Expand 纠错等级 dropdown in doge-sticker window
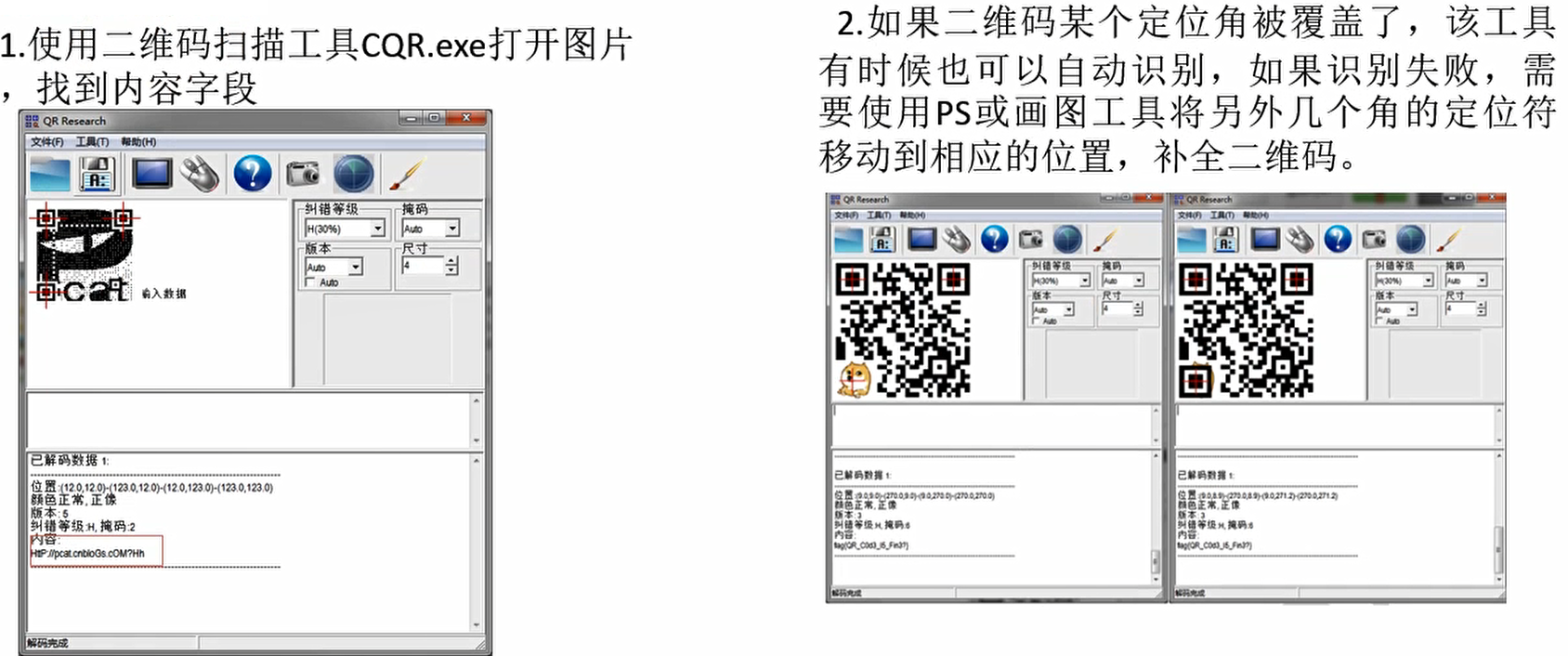The image size is (1568, 656). tap(1085, 280)
